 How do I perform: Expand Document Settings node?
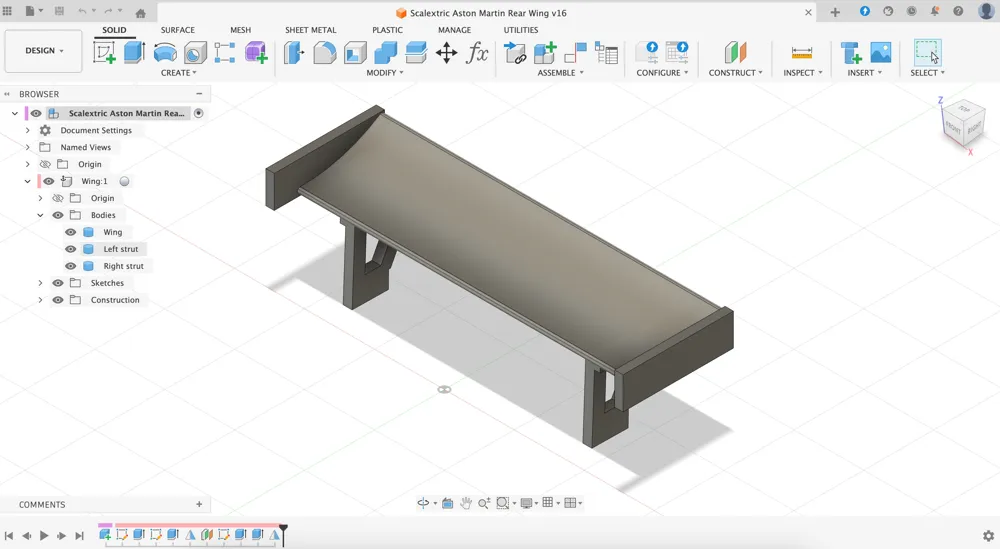(x=27, y=130)
